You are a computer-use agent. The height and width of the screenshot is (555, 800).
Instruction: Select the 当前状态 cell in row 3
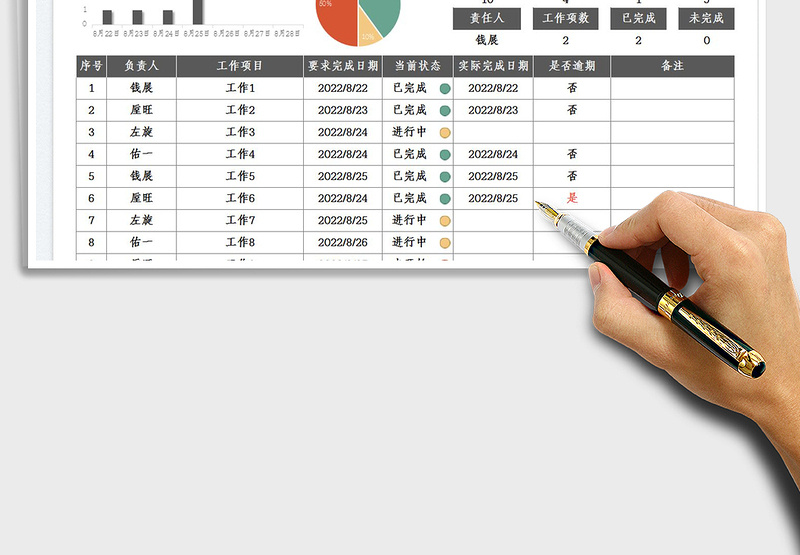tap(417, 132)
